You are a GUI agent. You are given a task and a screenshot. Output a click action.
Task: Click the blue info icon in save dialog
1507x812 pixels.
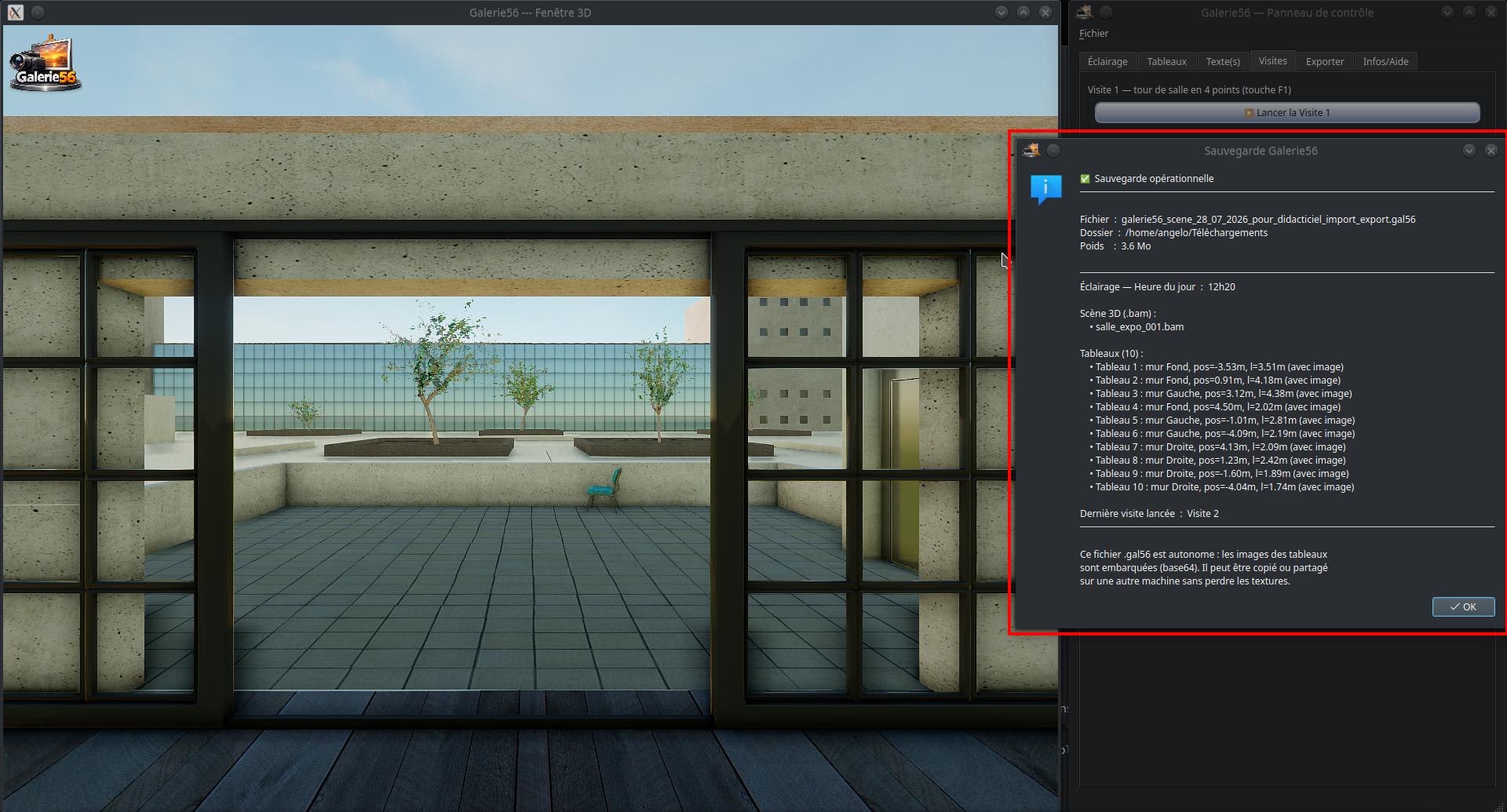1045,189
